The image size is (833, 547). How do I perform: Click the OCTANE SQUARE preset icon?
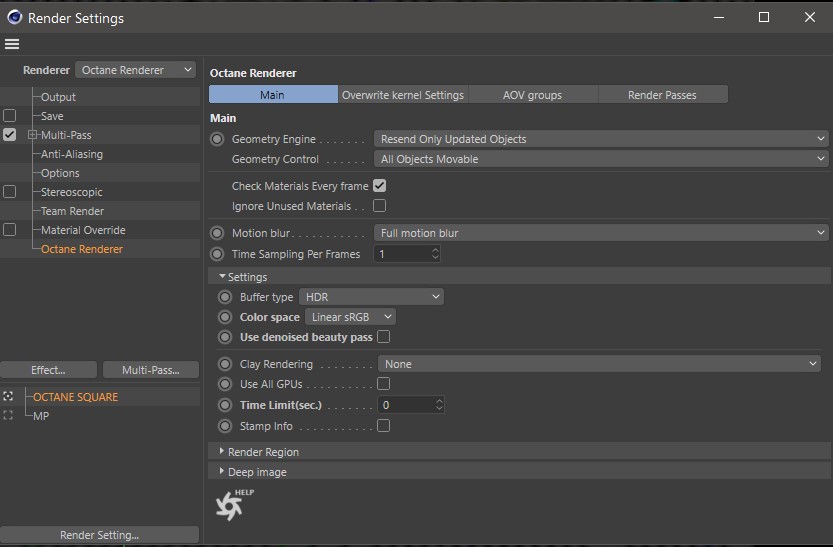pos(9,397)
